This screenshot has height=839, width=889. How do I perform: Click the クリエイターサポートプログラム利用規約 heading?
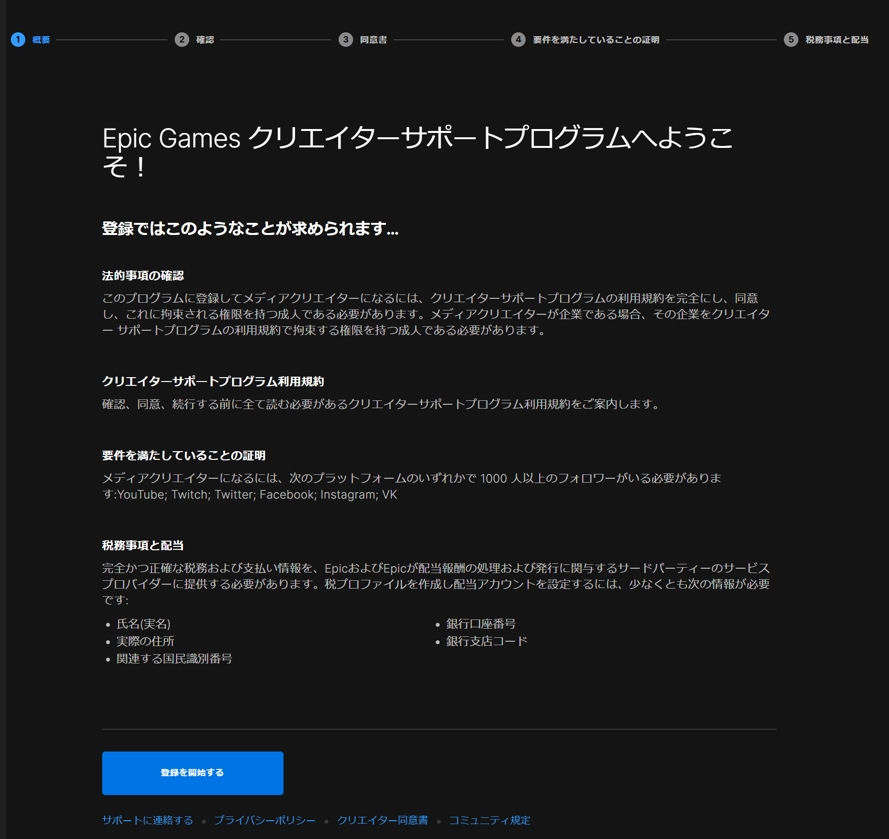[x=213, y=382]
